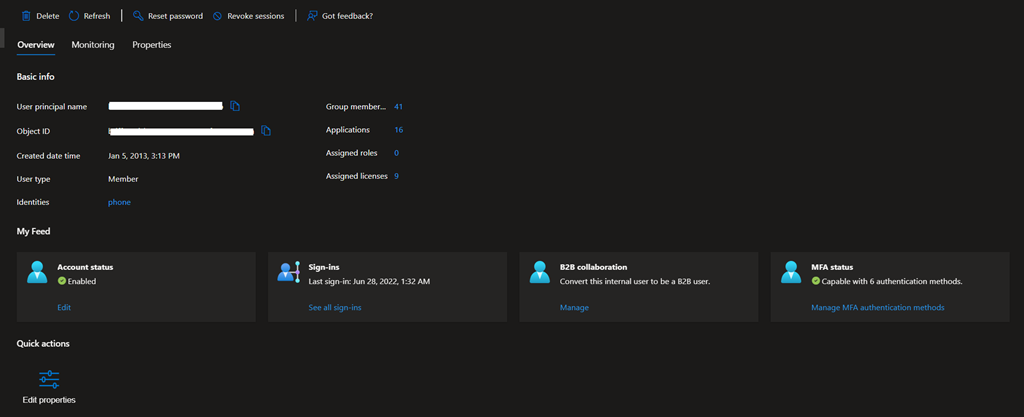Copy the Object ID value
The height and width of the screenshot is (417, 1024).
tap(266, 130)
